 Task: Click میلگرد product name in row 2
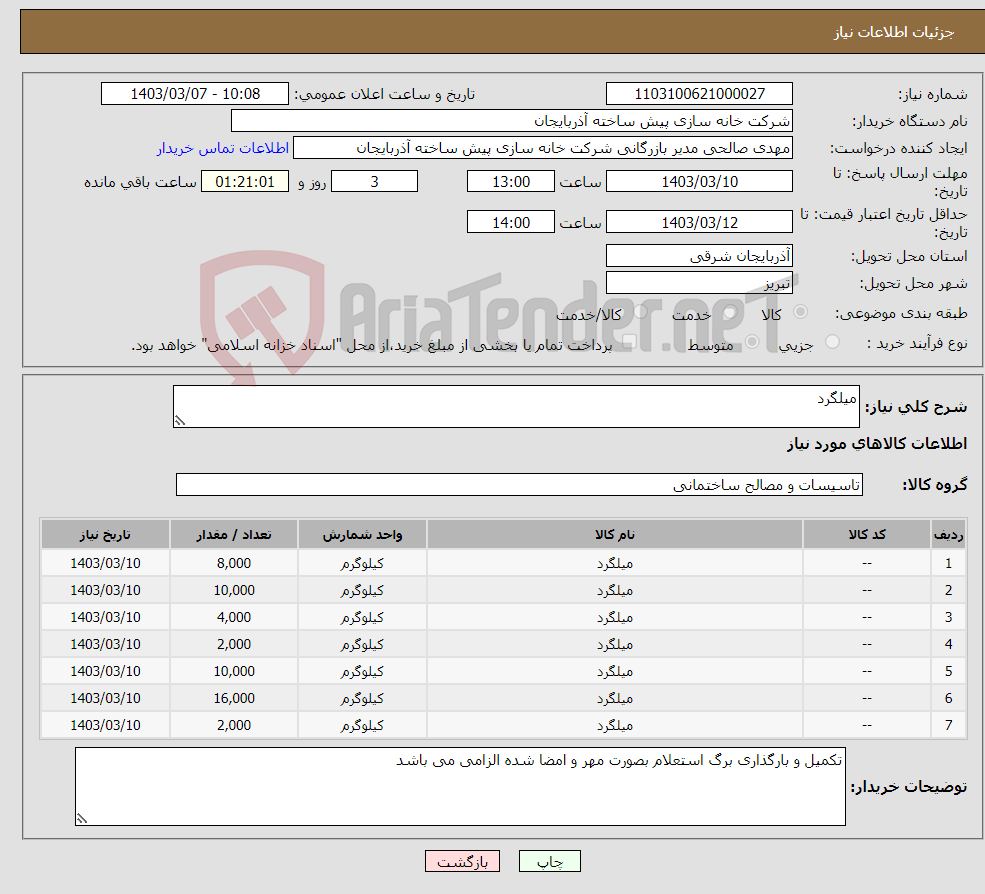[615, 591]
